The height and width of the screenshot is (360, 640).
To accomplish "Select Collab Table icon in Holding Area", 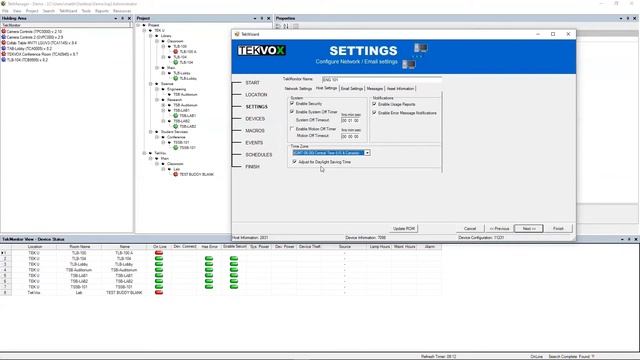I will tap(4, 43).
